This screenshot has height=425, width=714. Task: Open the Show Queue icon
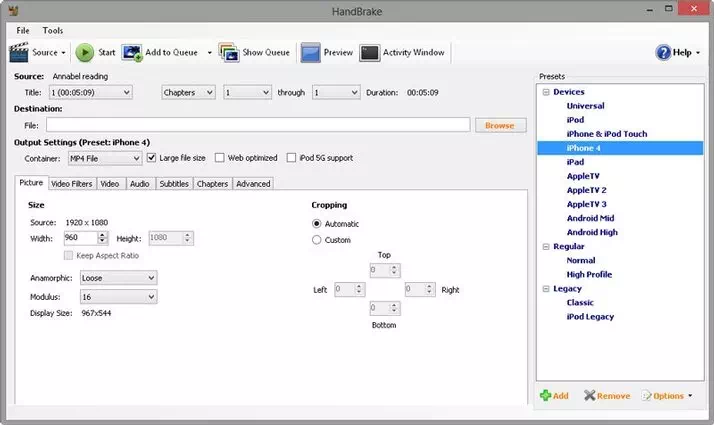pyautogui.click(x=229, y=52)
